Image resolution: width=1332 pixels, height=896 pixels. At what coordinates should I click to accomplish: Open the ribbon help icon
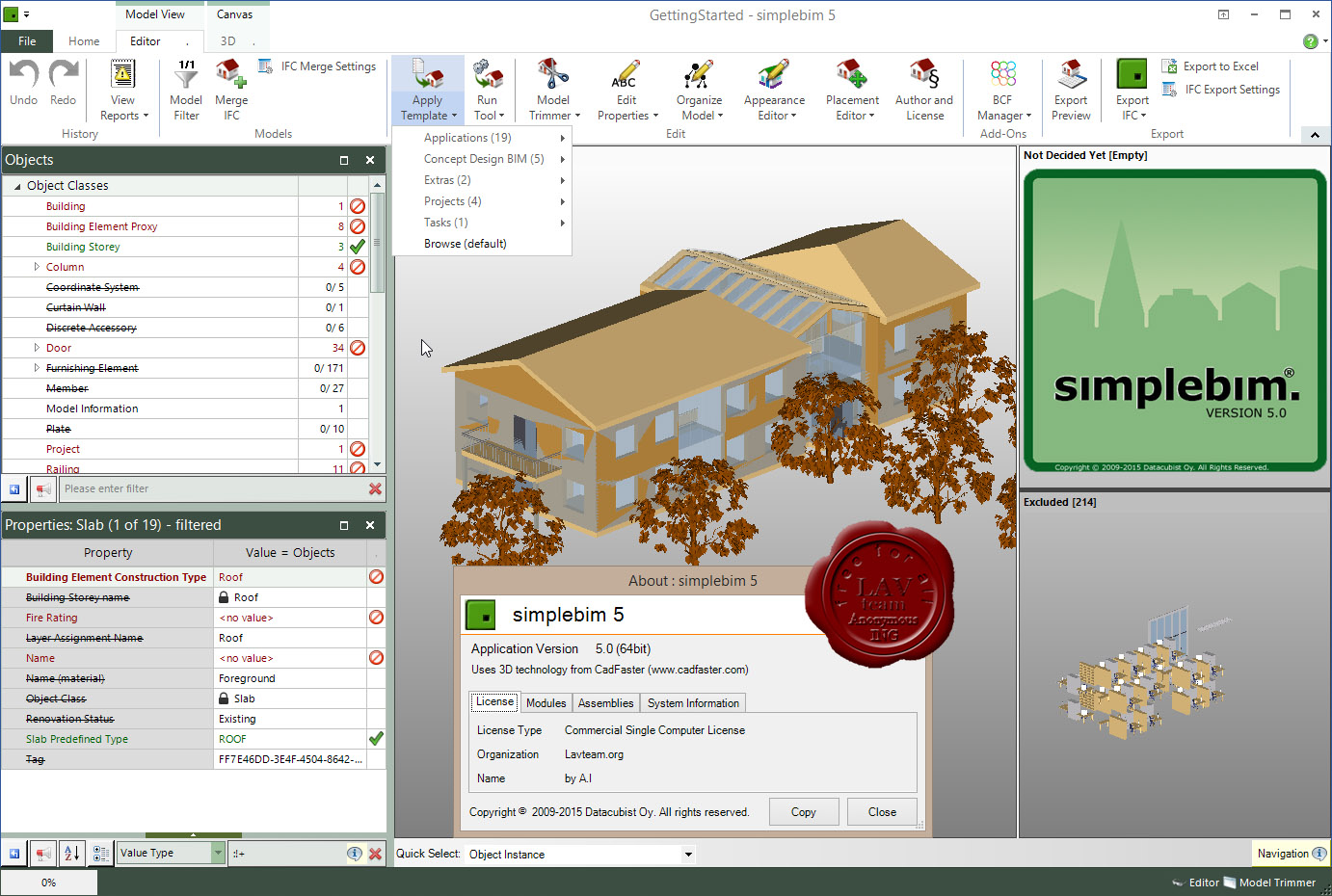coord(1311,41)
